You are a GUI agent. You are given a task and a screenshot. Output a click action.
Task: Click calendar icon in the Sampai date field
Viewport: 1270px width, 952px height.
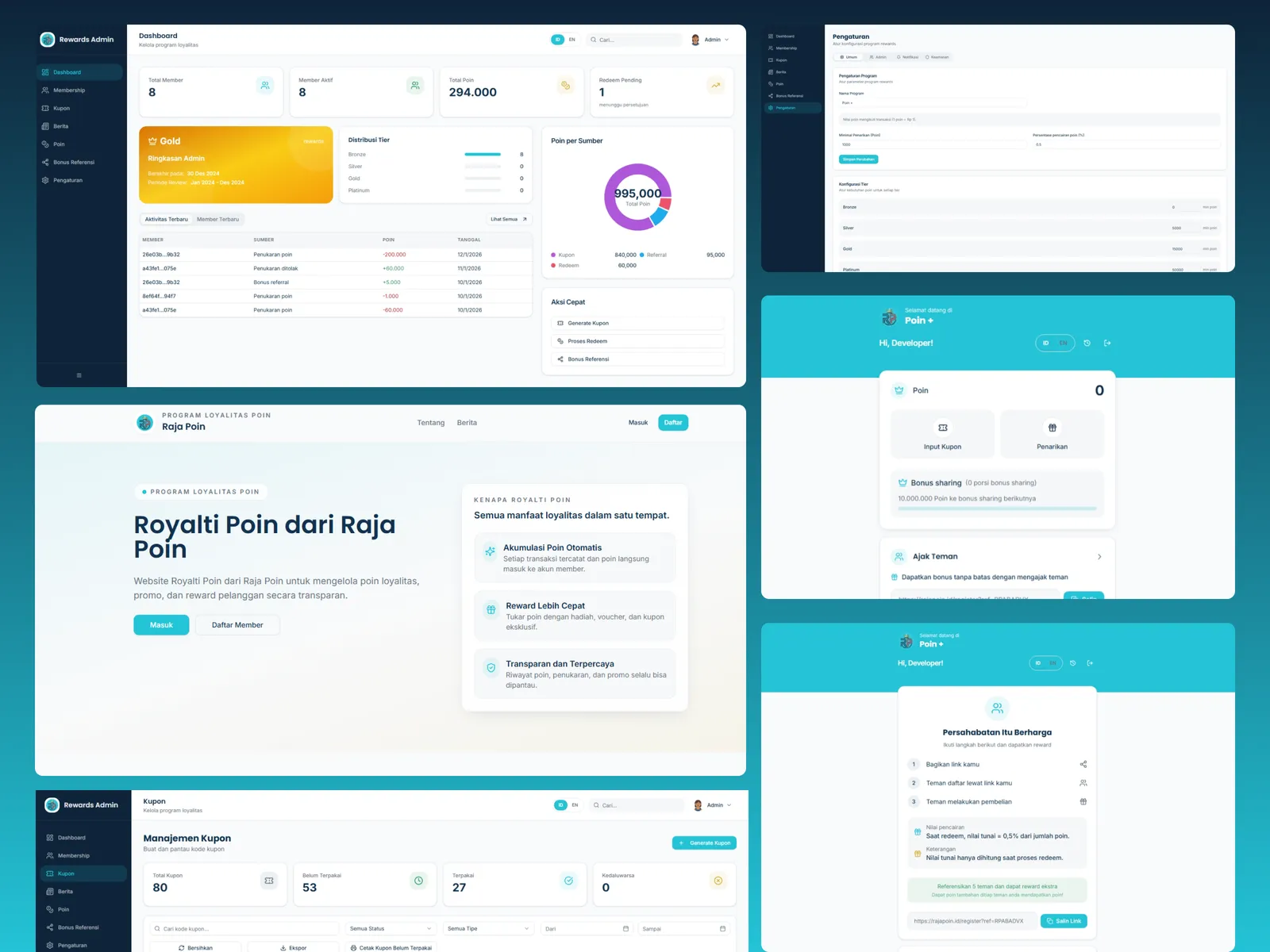coord(722,929)
